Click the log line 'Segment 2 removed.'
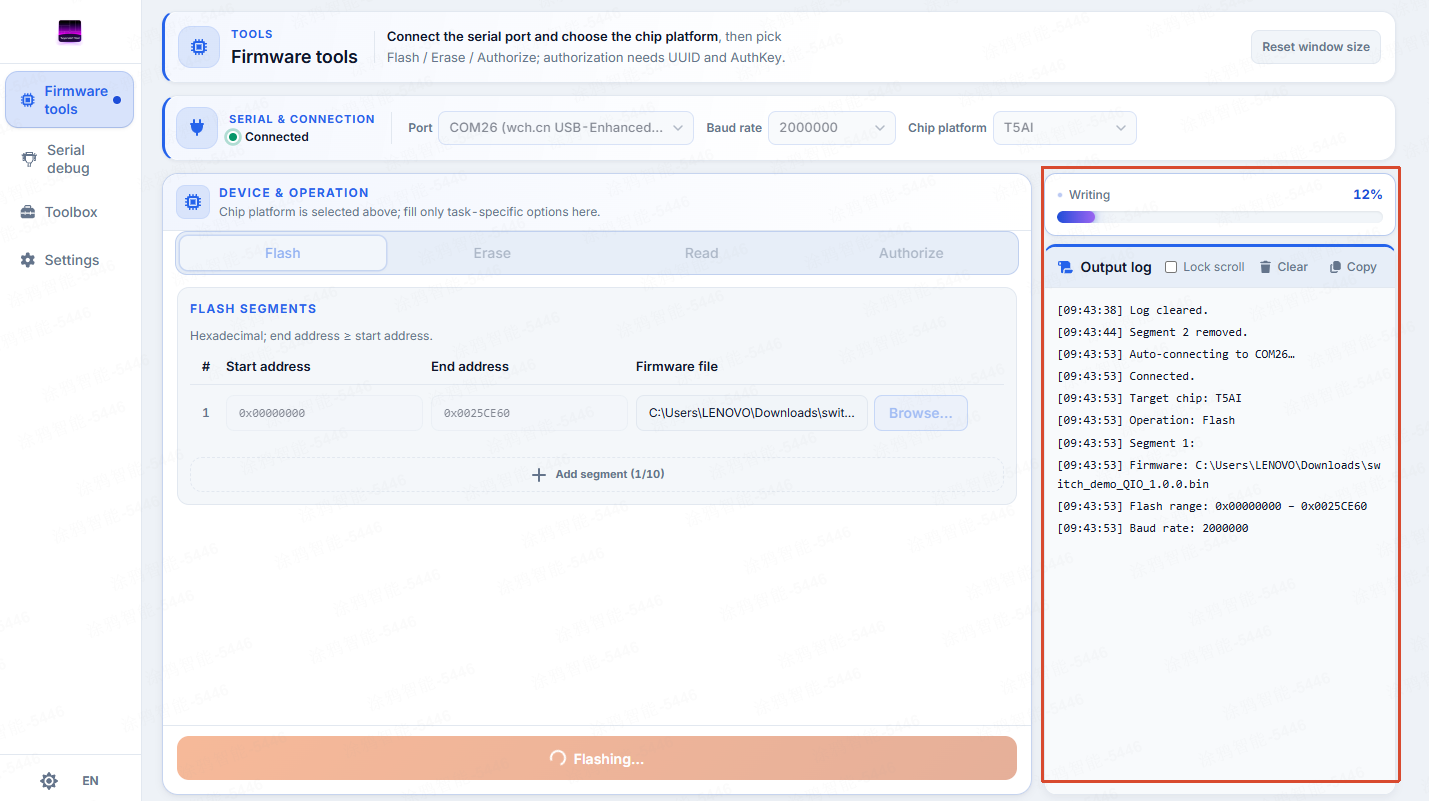The image size is (1429, 801). pos(1152,332)
